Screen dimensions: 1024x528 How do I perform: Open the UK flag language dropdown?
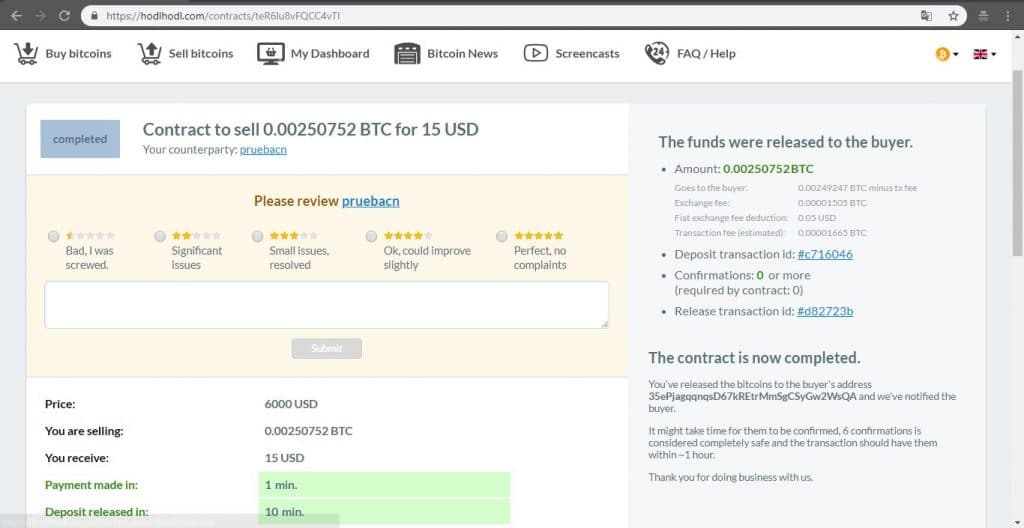(x=985, y=54)
